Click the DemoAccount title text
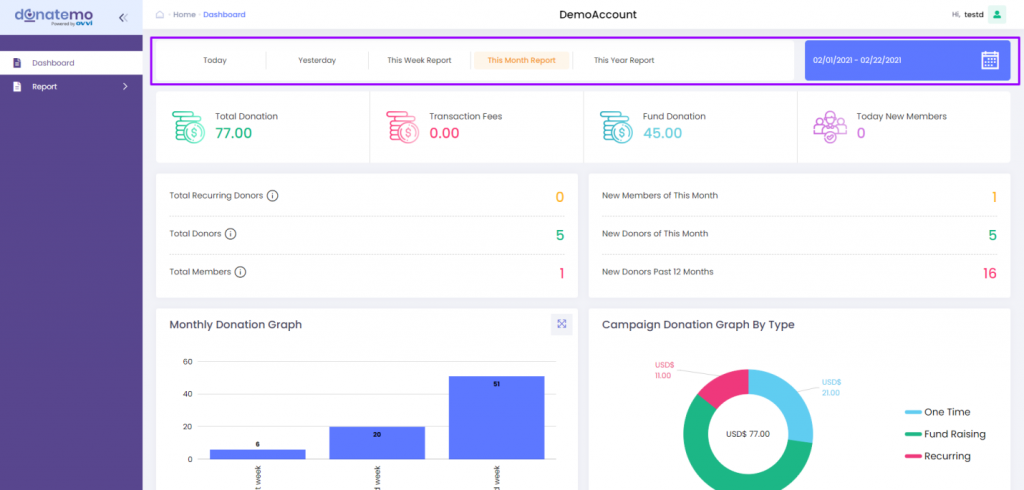Viewport: 1024px width, 490px height. tap(598, 14)
